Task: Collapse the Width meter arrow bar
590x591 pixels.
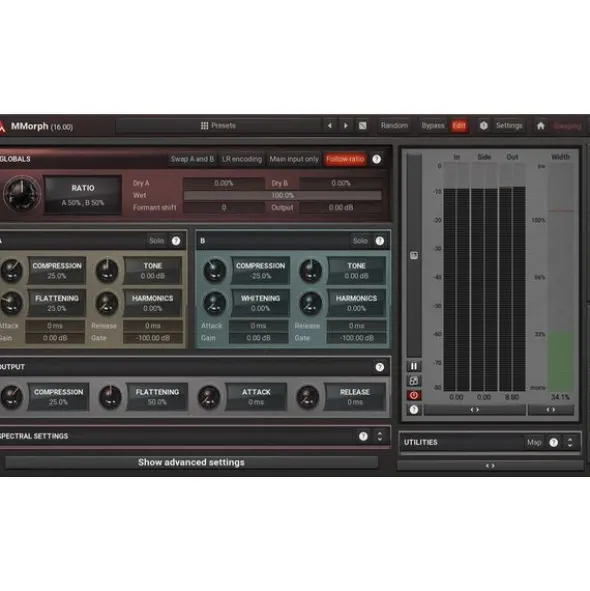Action: coord(551,410)
